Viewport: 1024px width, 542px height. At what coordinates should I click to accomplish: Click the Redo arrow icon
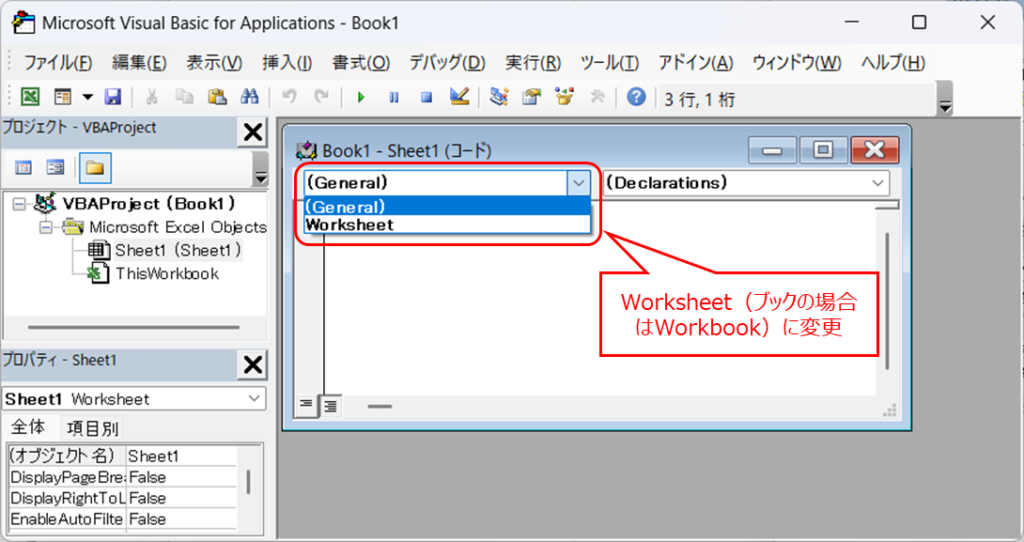coord(321,97)
